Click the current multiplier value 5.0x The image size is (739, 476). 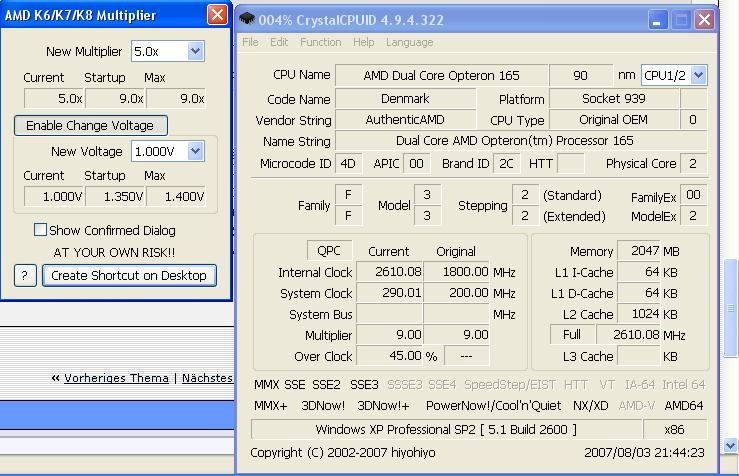tap(54, 98)
